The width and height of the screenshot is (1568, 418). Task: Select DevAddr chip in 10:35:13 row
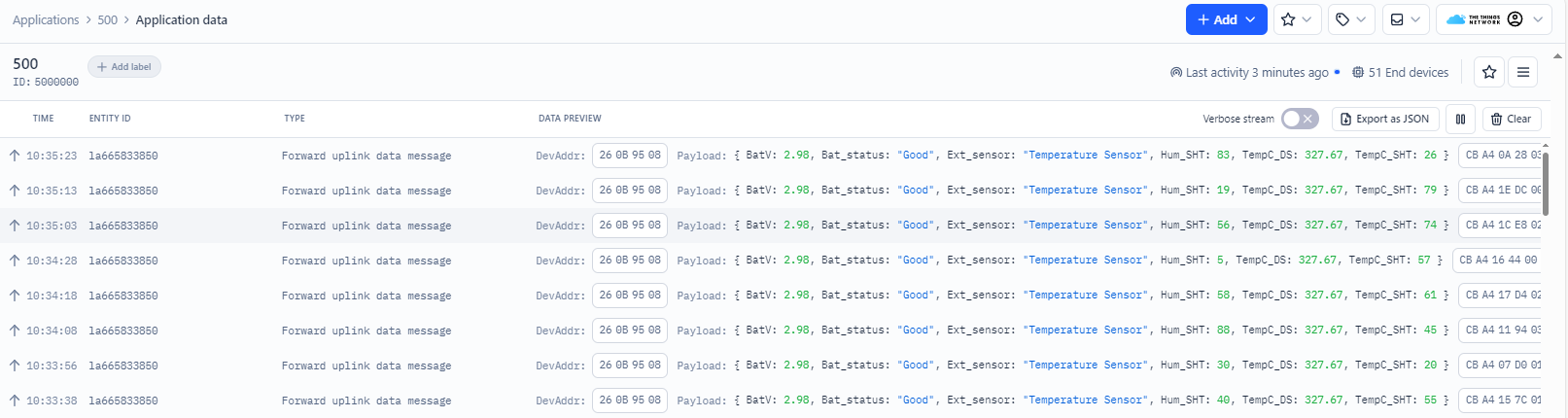tap(630, 191)
